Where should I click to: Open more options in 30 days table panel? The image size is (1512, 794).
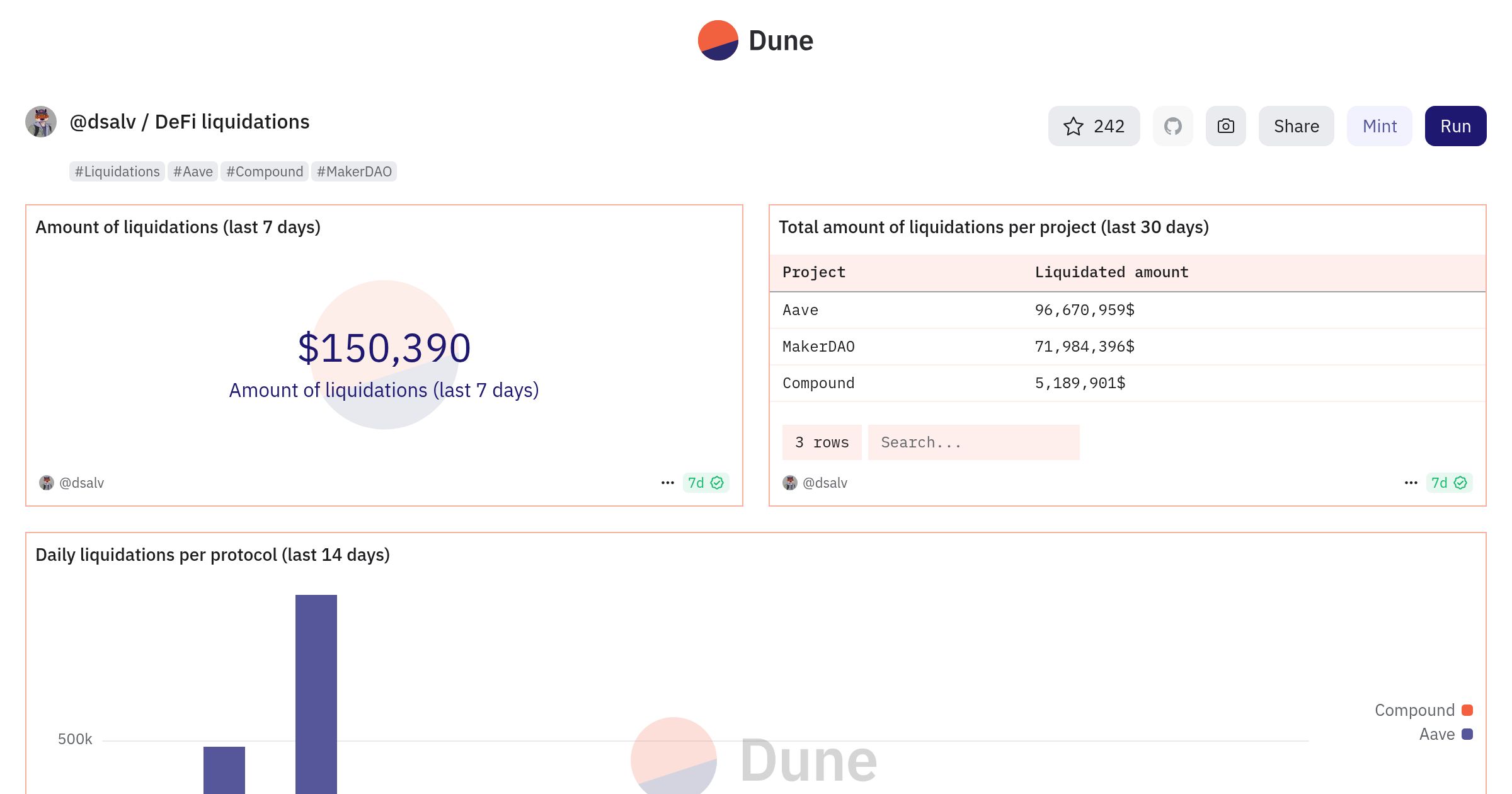coord(1411,483)
